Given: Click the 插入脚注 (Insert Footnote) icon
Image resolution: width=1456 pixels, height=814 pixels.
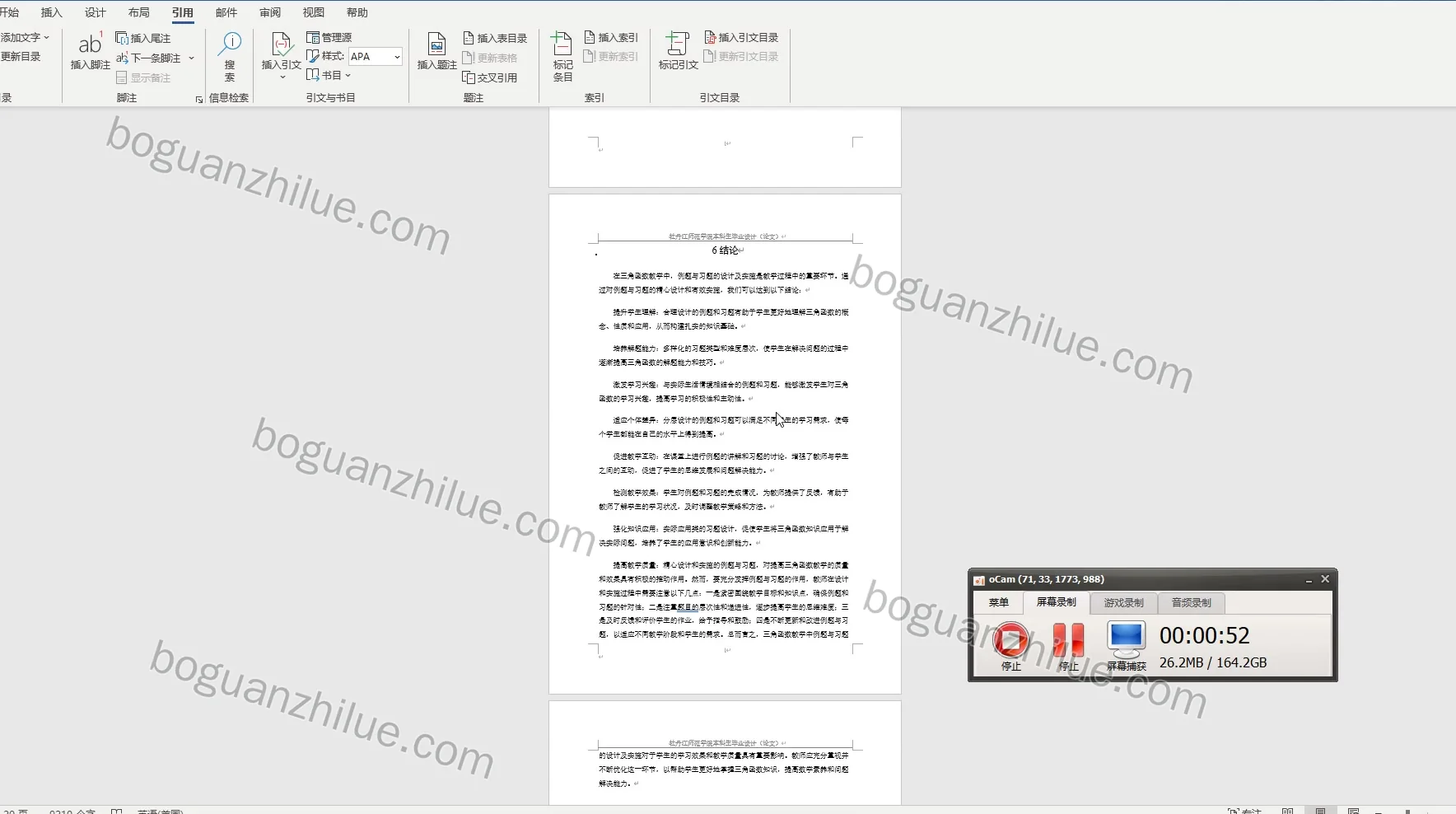Looking at the screenshot, I should [90, 50].
